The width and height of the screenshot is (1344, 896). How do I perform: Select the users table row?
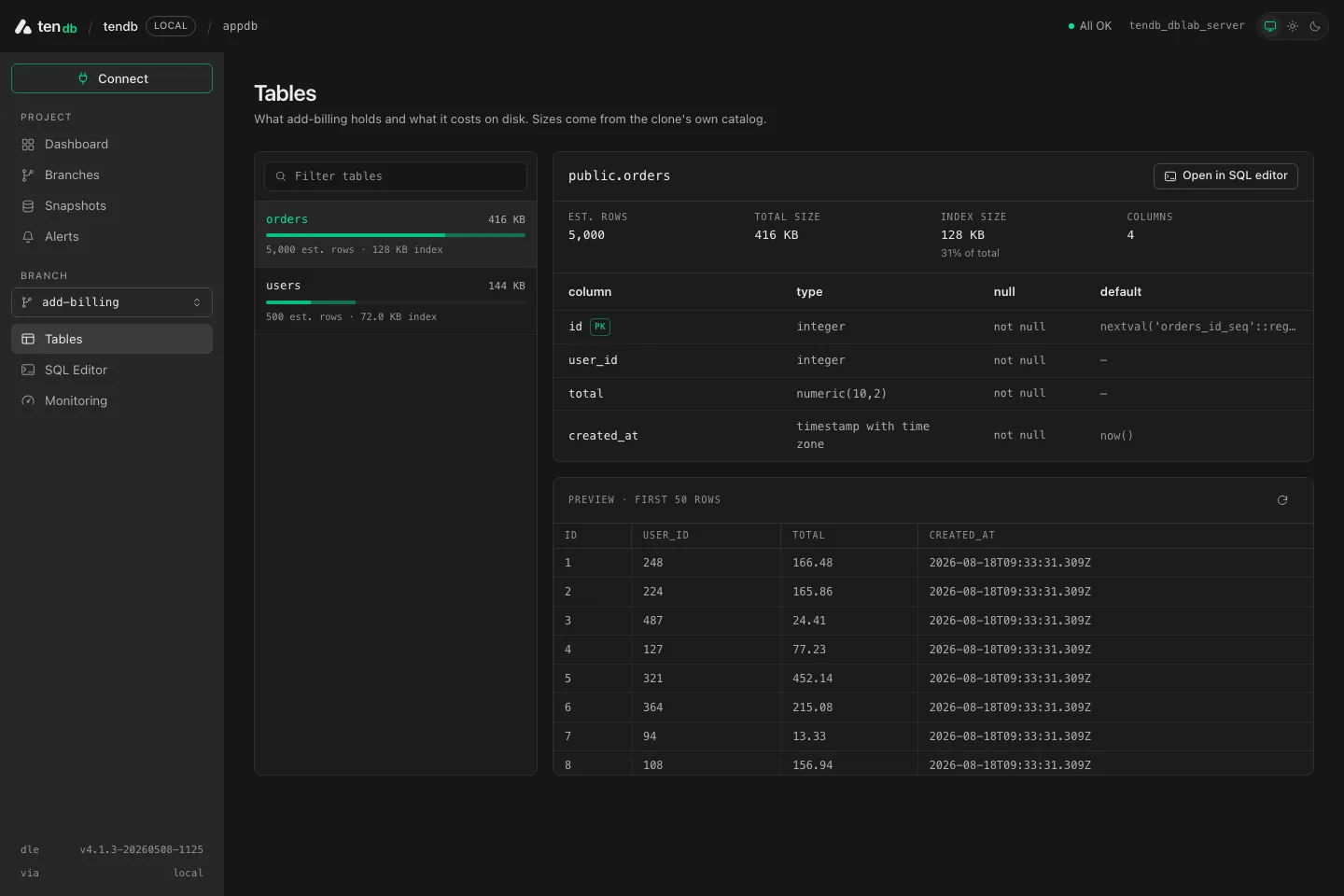point(396,301)
